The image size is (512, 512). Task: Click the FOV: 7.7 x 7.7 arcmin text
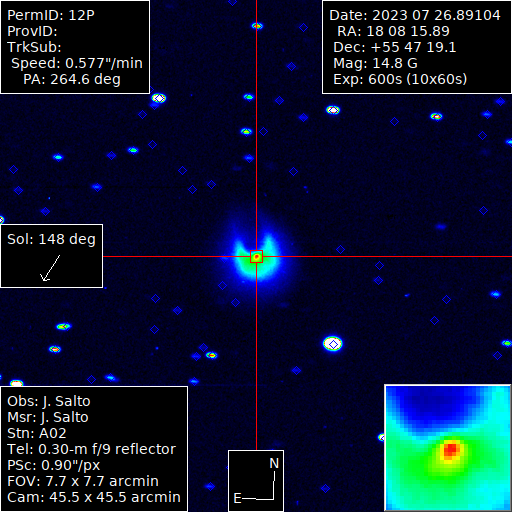coord(83,481)
